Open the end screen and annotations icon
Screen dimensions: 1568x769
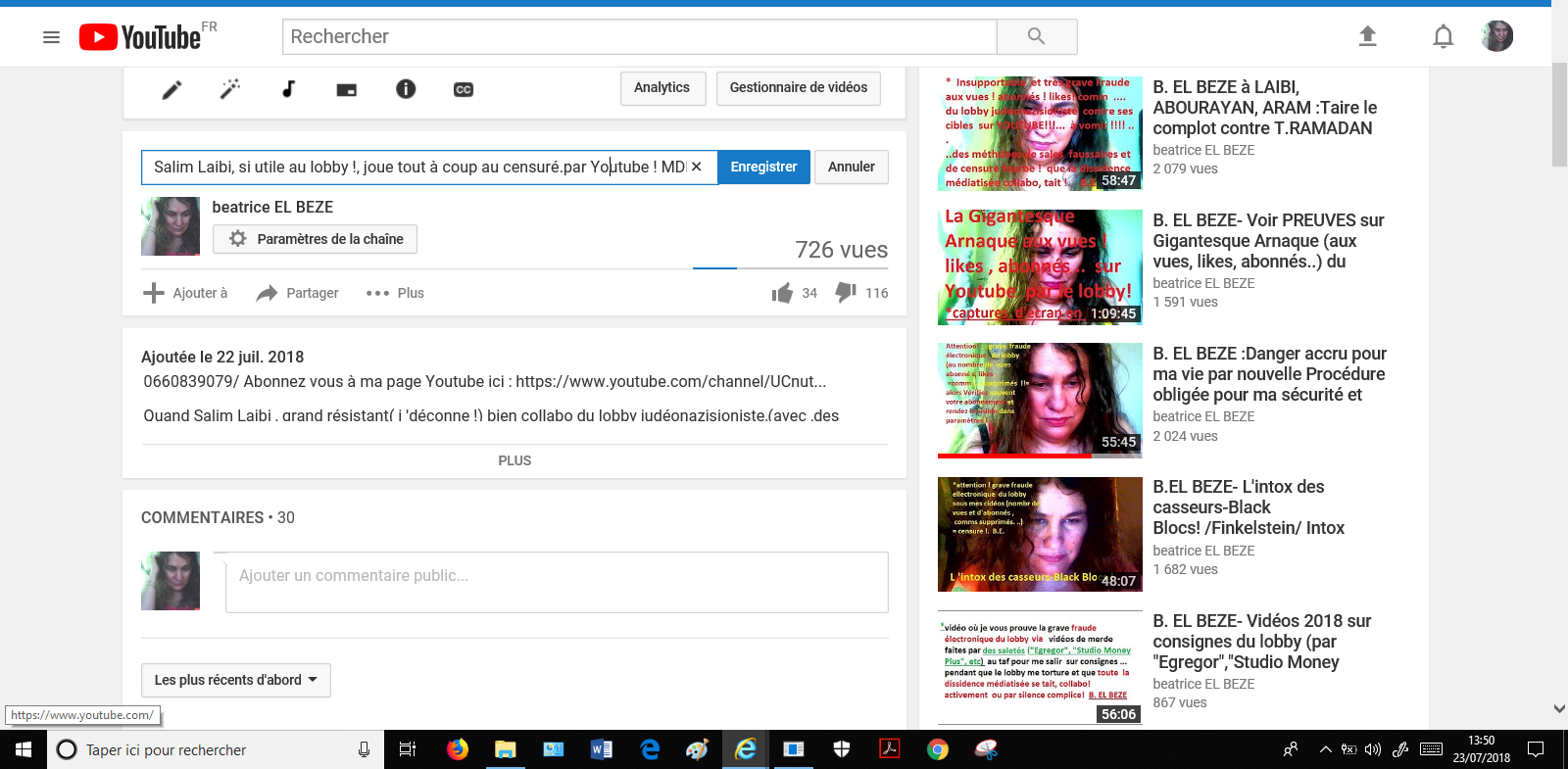pyautogui.click(x=347, y=89)
